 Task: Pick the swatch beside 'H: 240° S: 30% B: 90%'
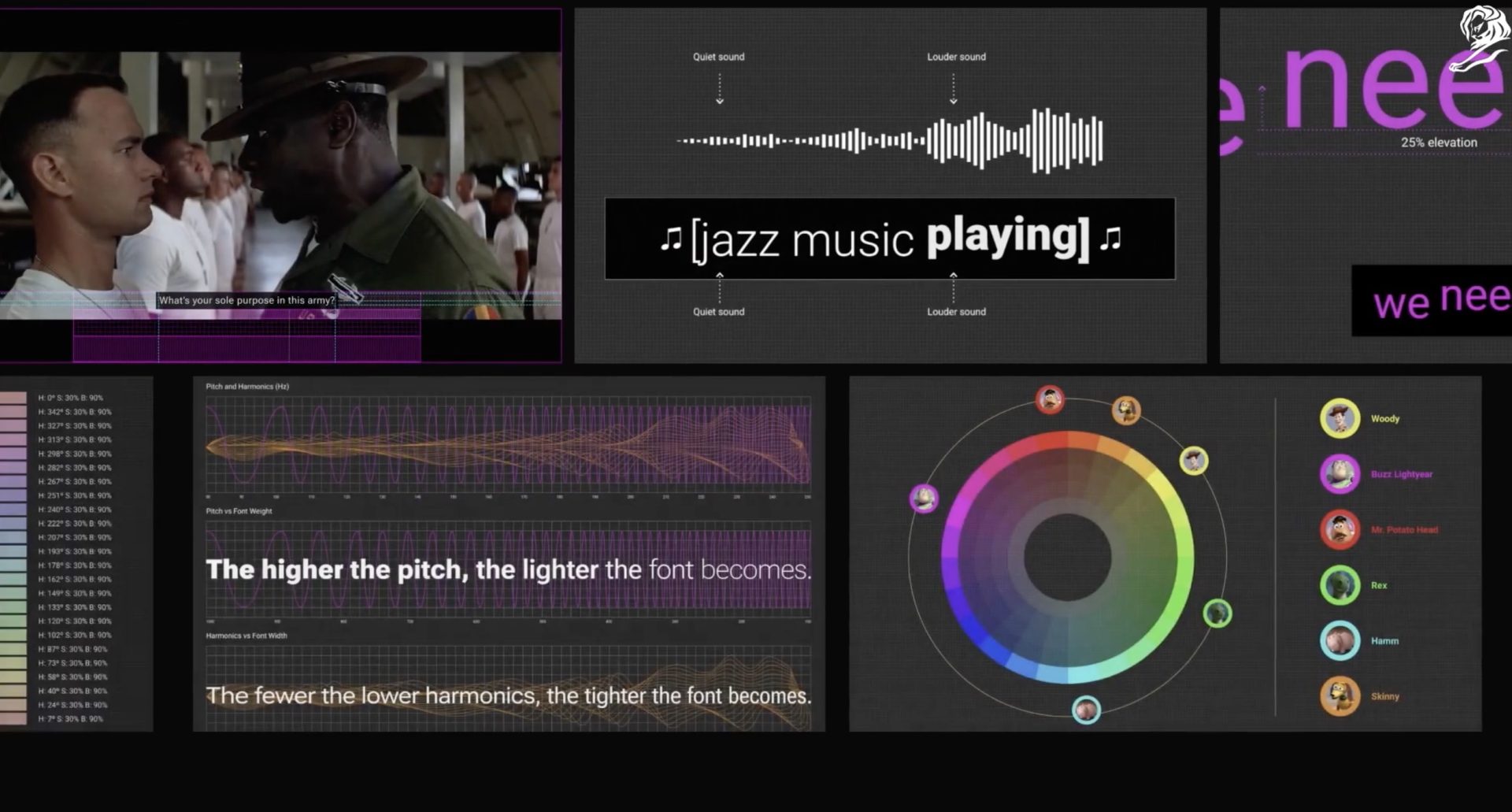click(x=13, y=510)
